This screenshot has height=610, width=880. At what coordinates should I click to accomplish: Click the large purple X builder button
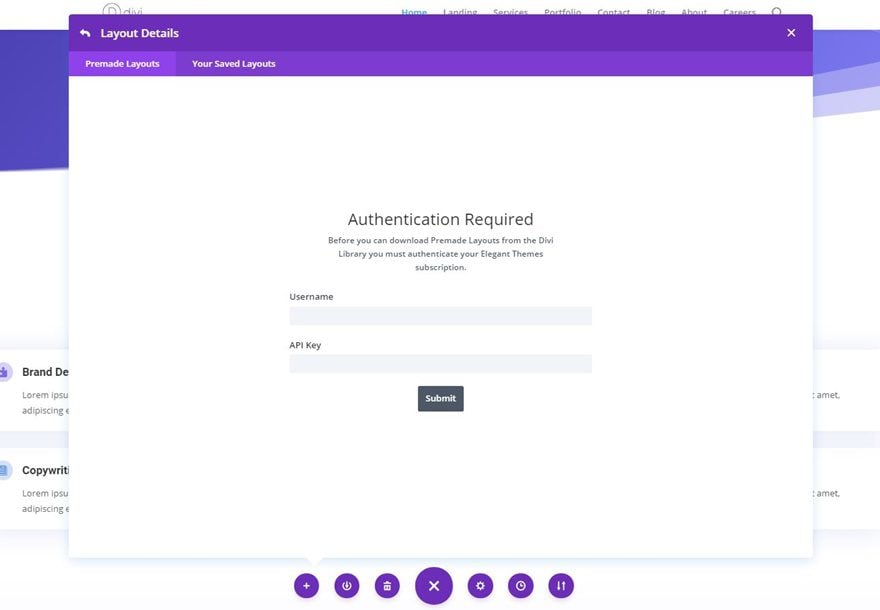pos(434,586)
